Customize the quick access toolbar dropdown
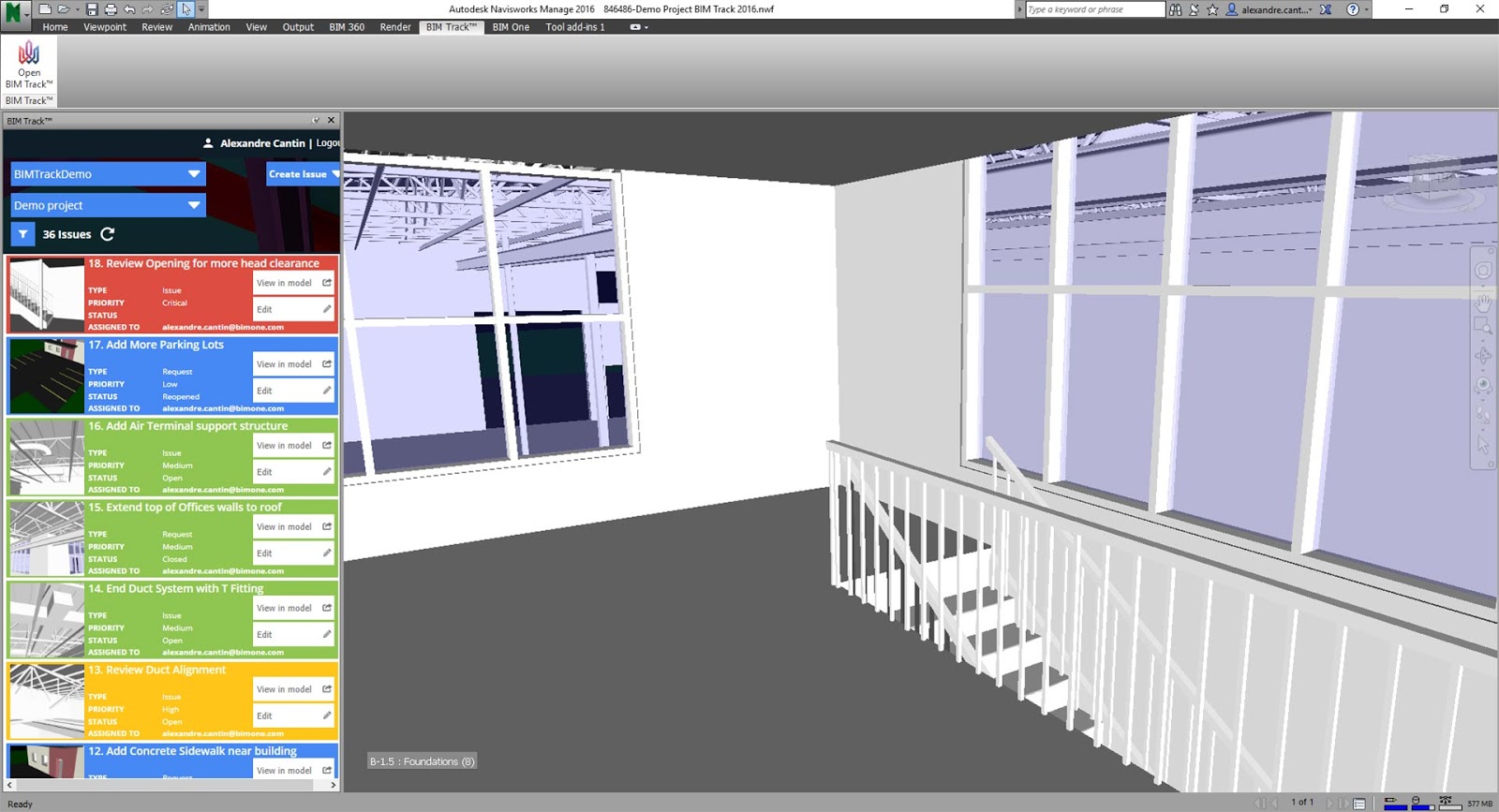The width and height of the screenshot is (1499, 812). (201, 9)
